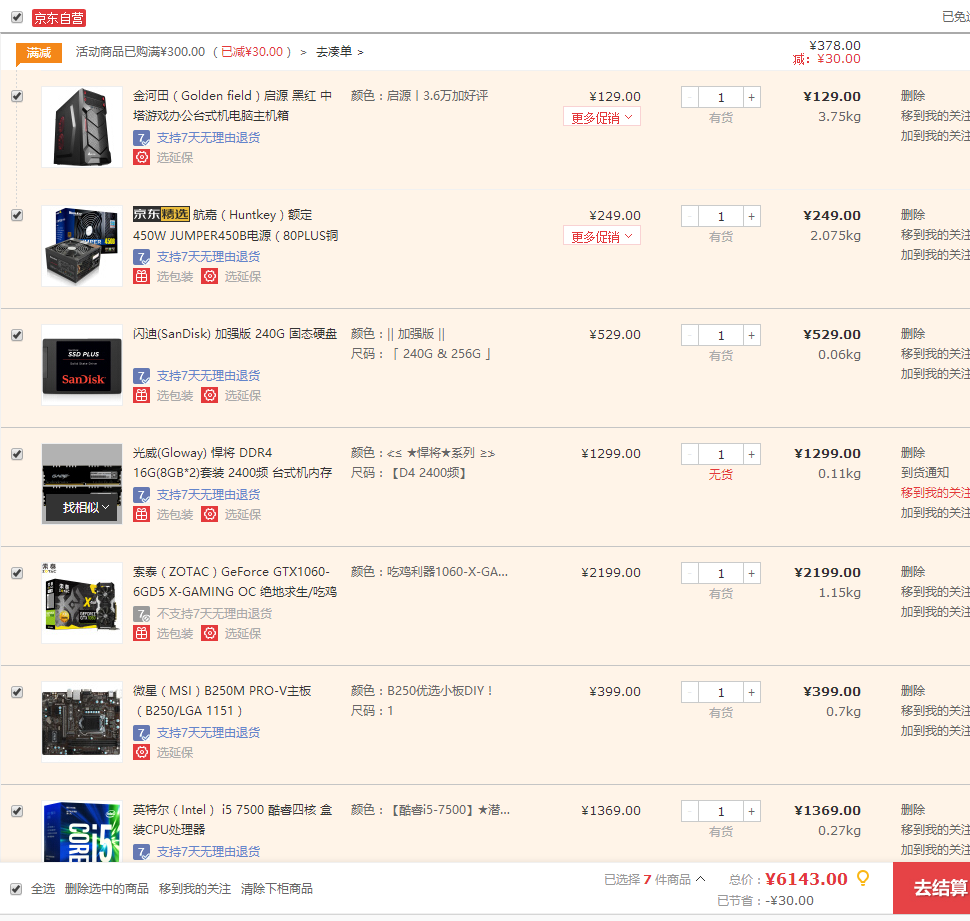Image resolution: width=970 pixels, height=921 pixels.
Task: Open the SanDisk SSD product thumbnail
Action: 82,365
